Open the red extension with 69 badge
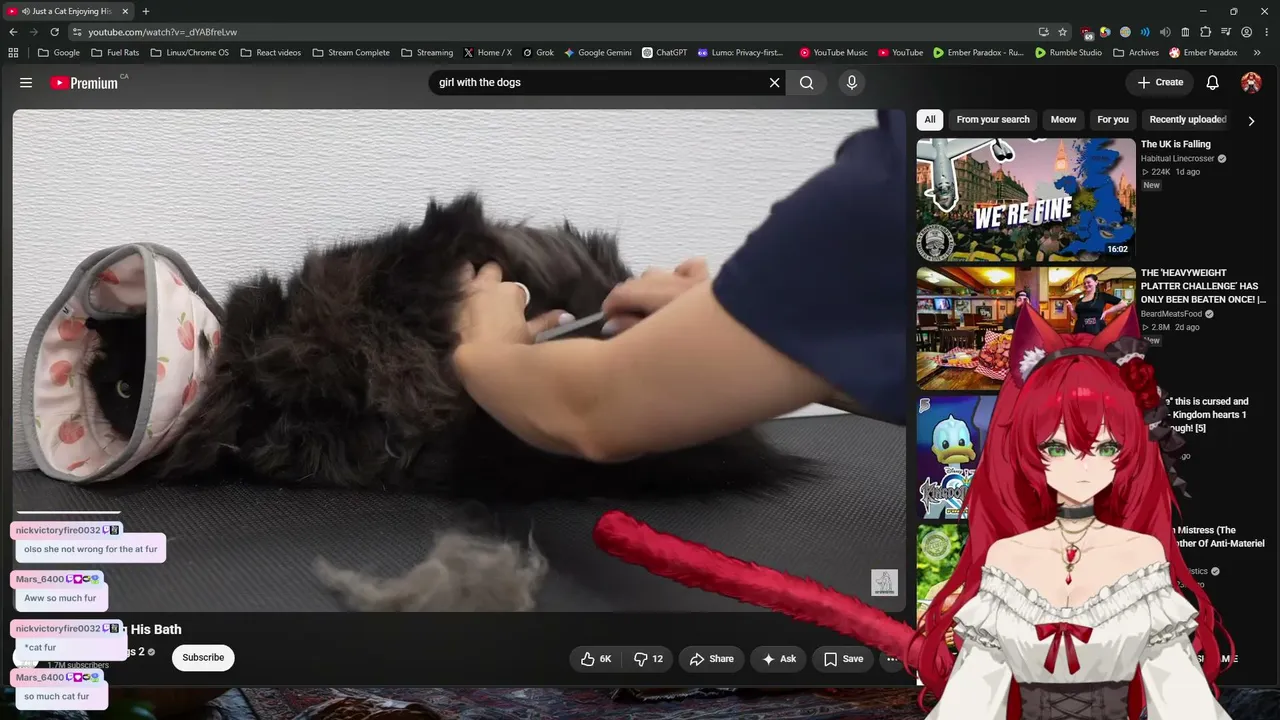 click(x=1087, y=32)
